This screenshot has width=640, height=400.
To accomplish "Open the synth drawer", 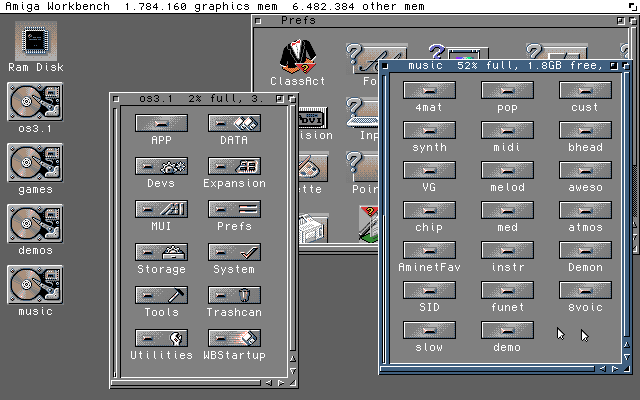I will [x=429, y=130].
